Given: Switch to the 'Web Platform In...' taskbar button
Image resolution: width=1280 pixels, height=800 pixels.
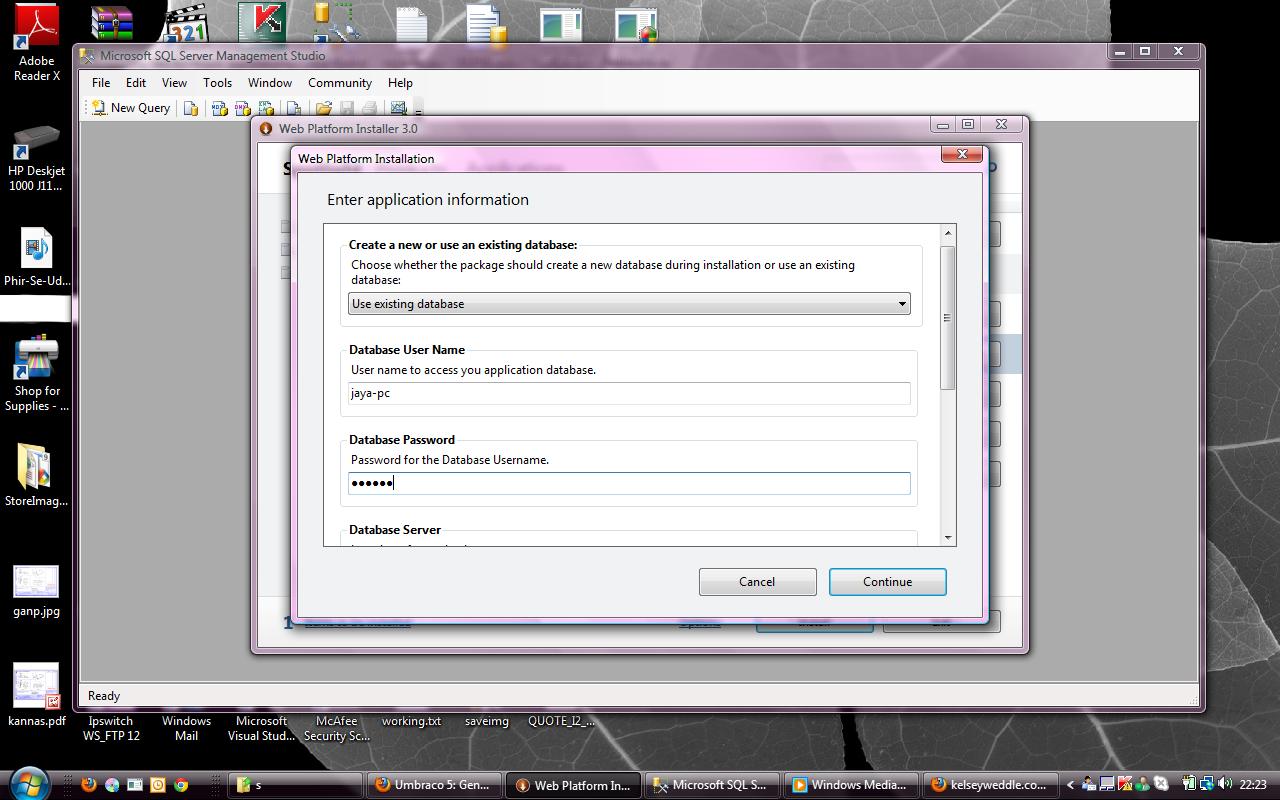Looking at the screenshot, I should [573, 785].
